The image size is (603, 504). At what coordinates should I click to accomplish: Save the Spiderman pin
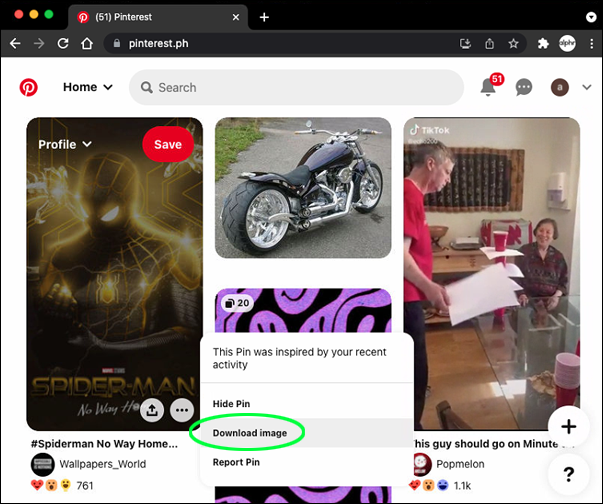[x=168, y=144]
